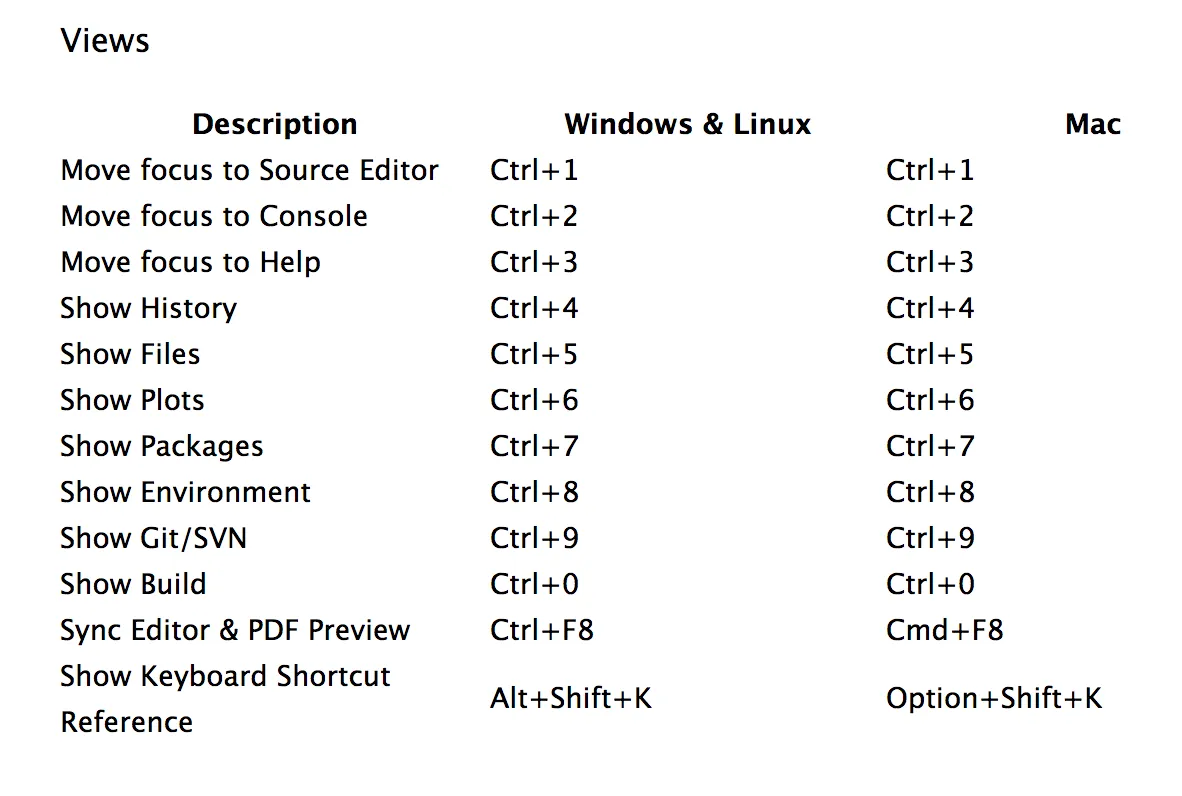This screenshot has width=1182, height=796.
Task: Click the Move focus to Console entry
Action: point(214,216)
